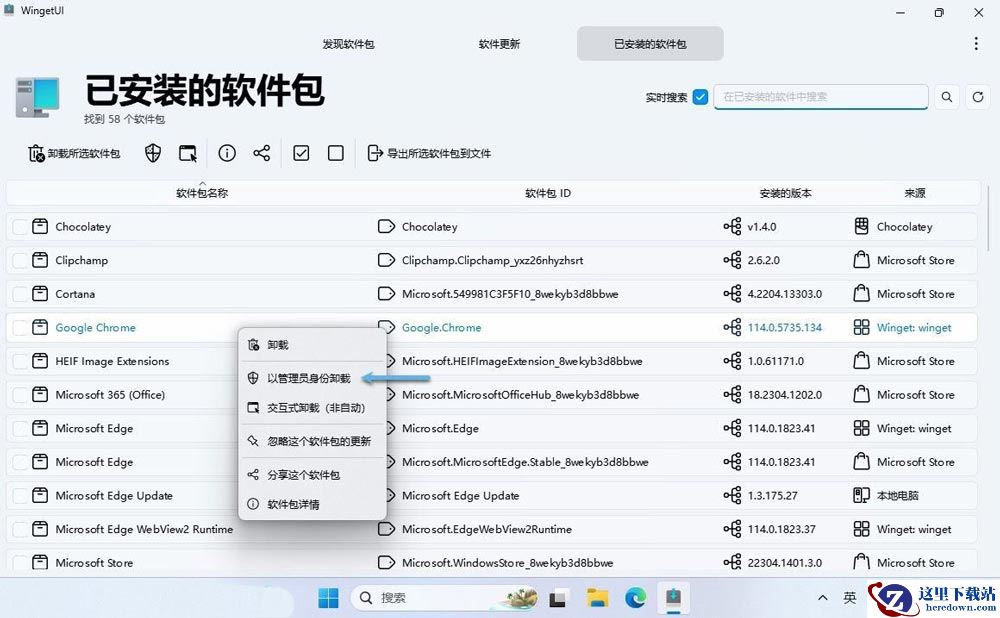Tick the checkbox for Microsoft 365 (Office)

point(20,395)
